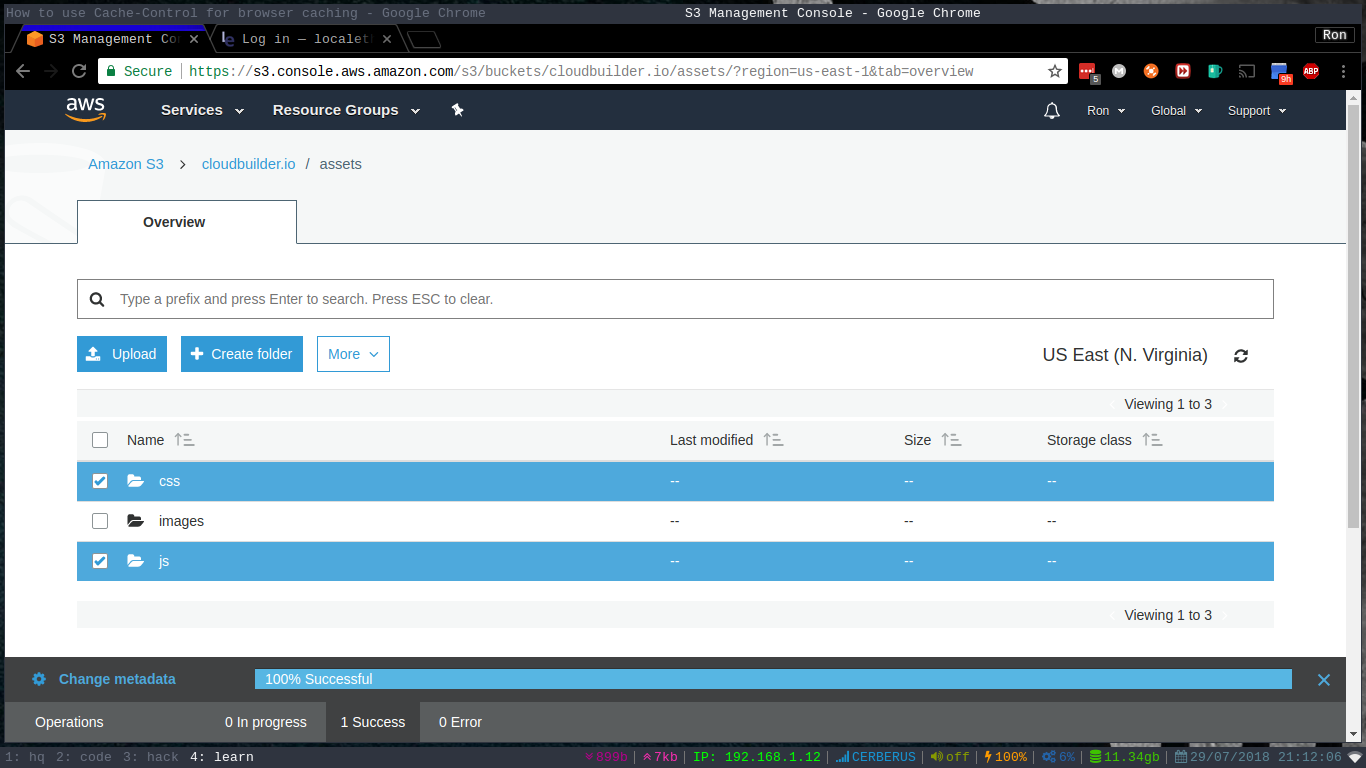Sort by Name using the sort icon
The image size is (1366, 768).
184,440
